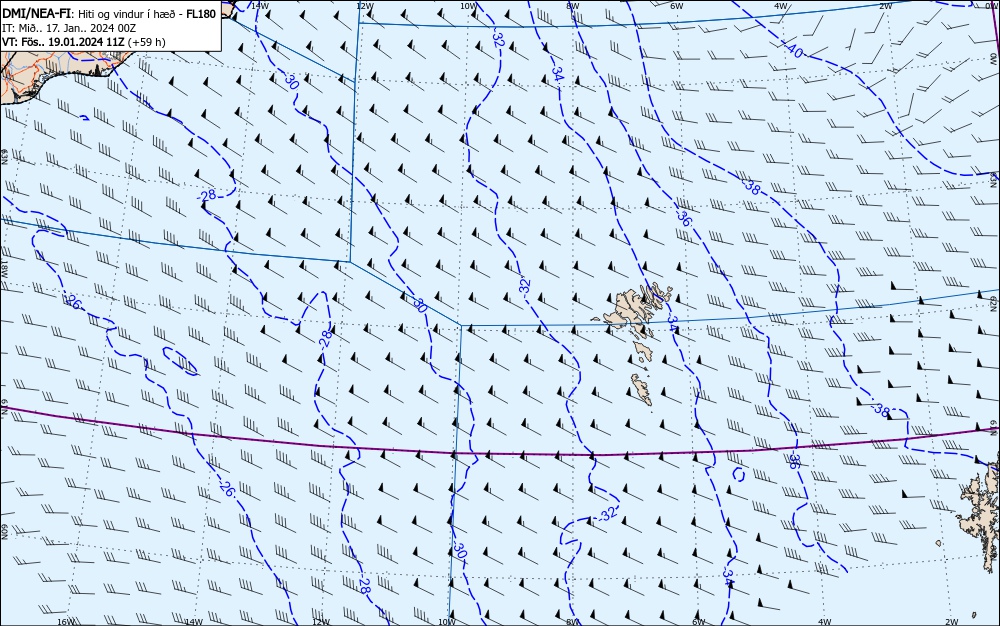Click the 10W longitude label on bottom edge
The width and height of the screenshot is (1000, 626).
tap(447, 622)
